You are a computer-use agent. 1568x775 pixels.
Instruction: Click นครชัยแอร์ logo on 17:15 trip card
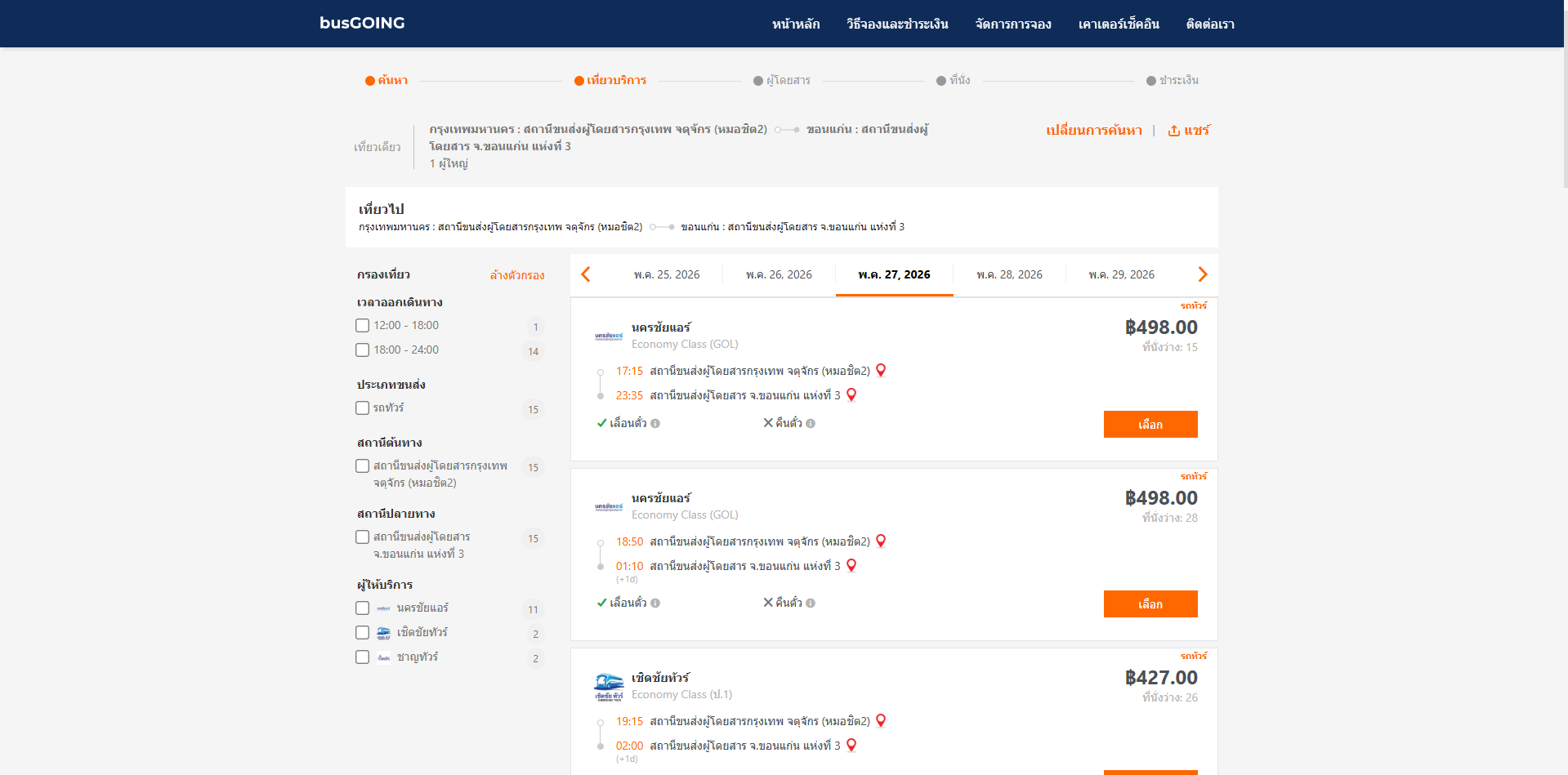[x=609, y=336]
